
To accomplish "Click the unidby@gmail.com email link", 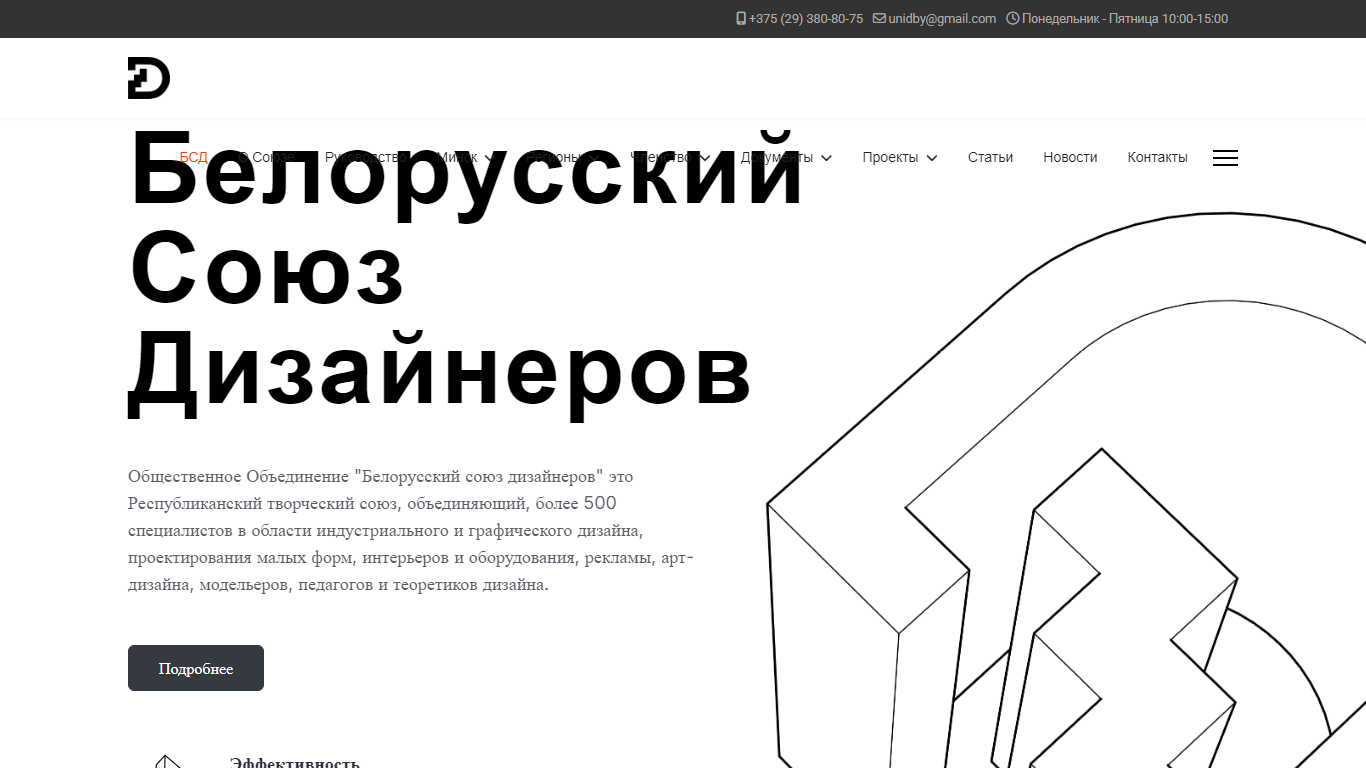I will [x=942, y=18].
